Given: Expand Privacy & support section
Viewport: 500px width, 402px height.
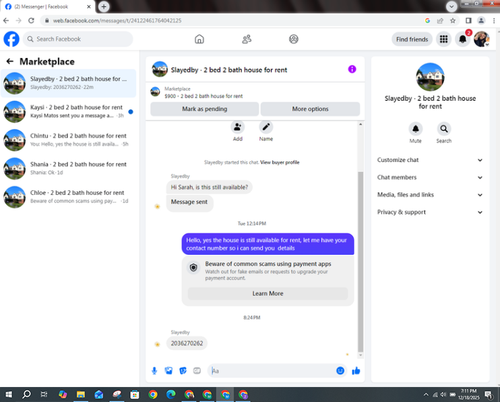Looking at the screenshot, I should 430,212.
